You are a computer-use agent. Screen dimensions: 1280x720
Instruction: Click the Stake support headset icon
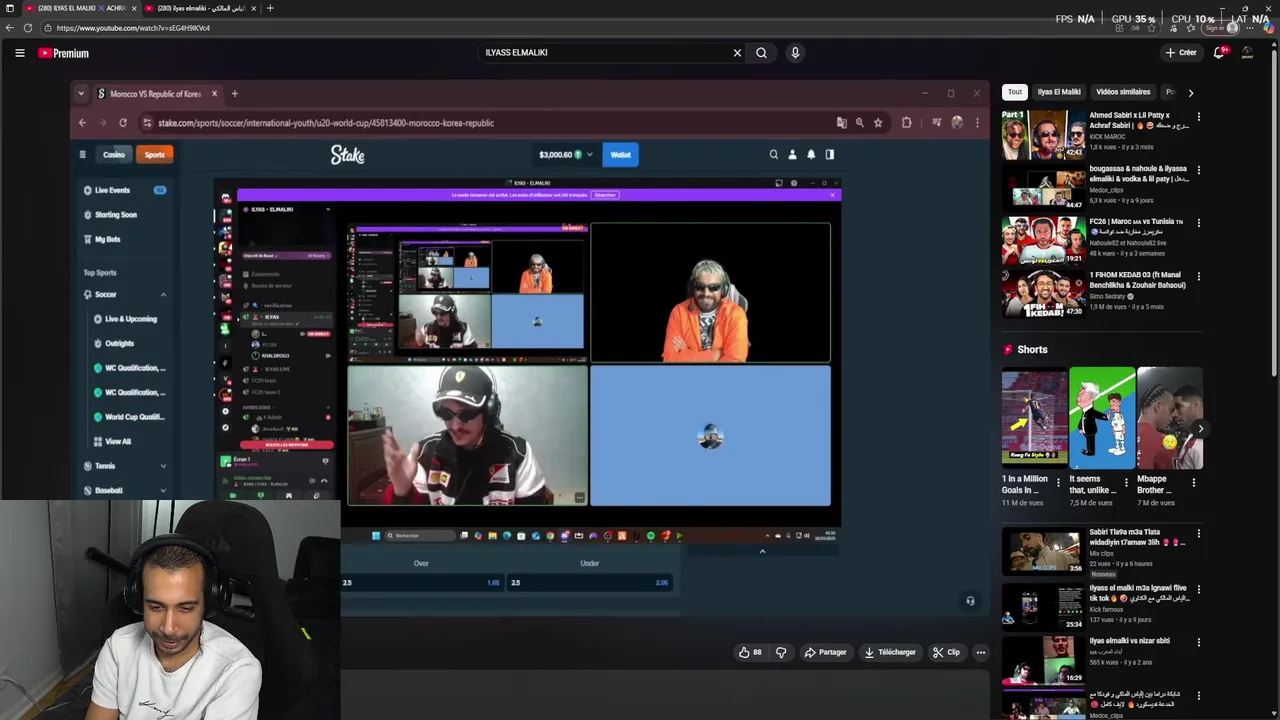[969, 601]
